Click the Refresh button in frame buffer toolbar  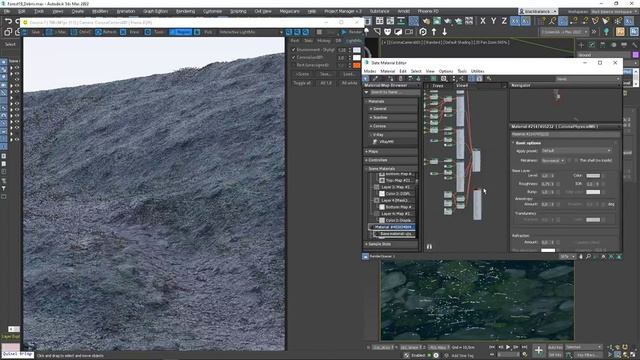tap(106, 32)
